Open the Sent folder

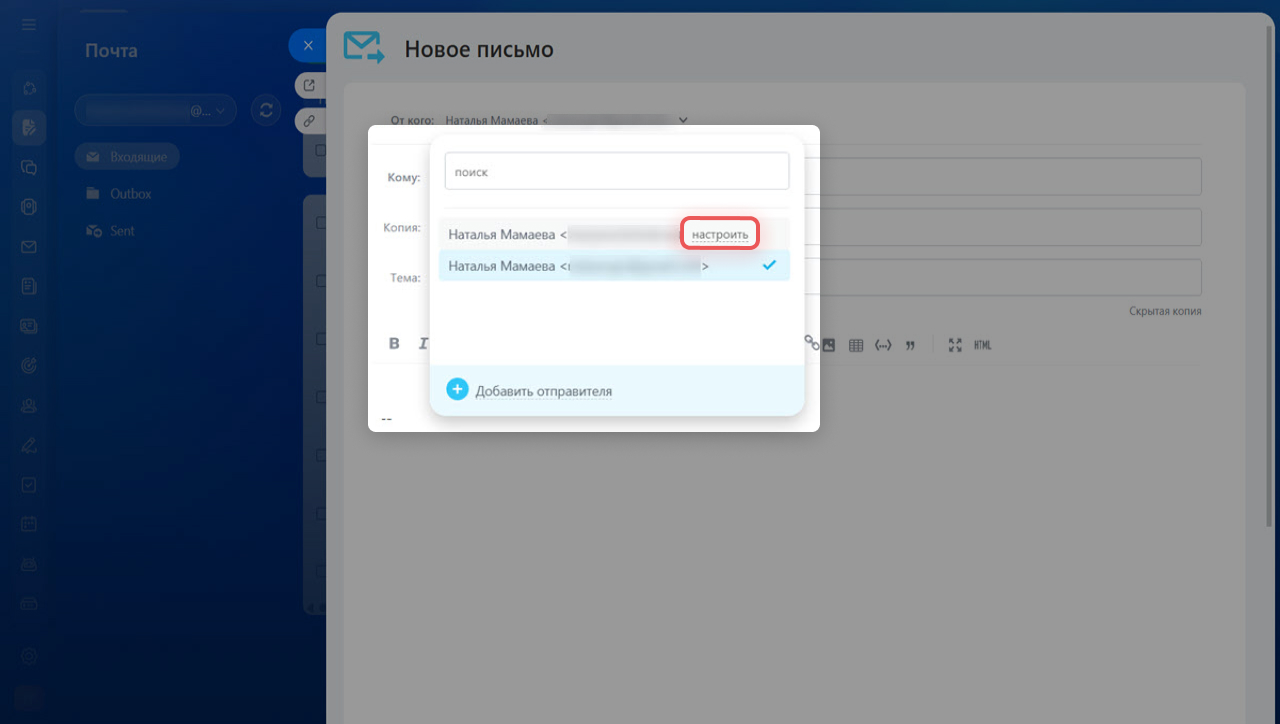[122, 231]
